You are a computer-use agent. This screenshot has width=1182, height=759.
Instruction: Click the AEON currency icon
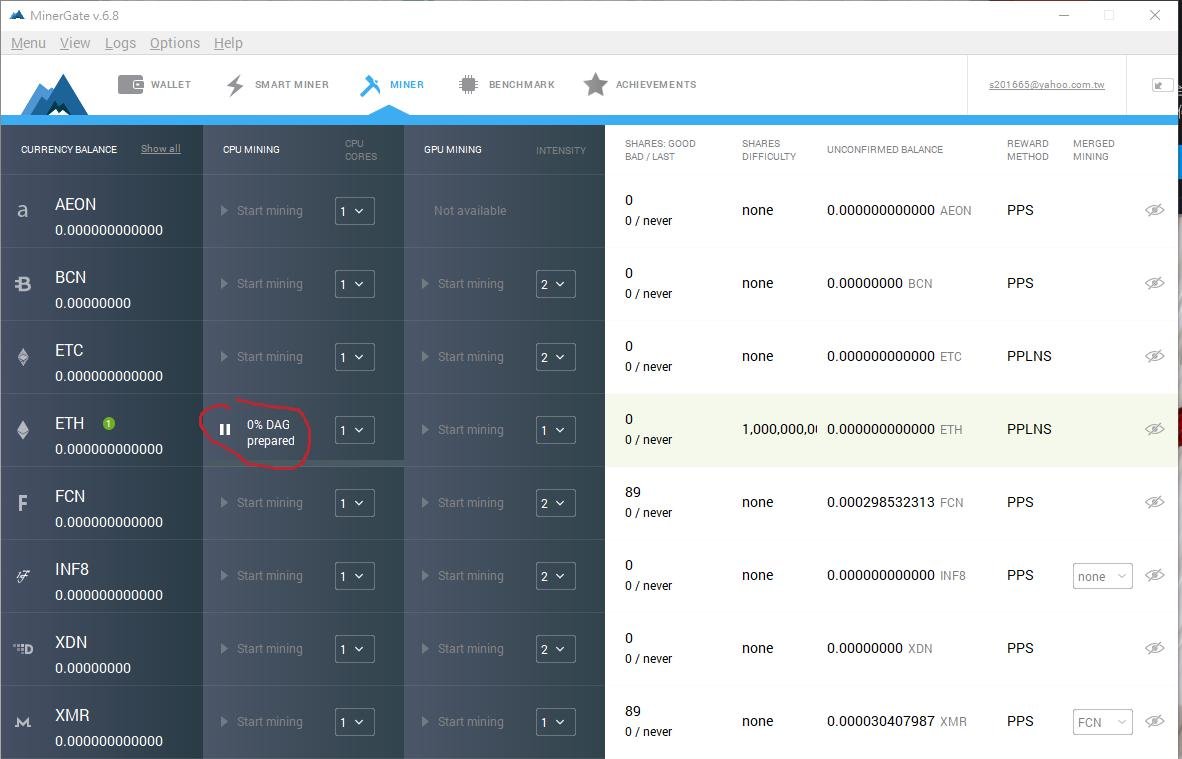point(23,211)
